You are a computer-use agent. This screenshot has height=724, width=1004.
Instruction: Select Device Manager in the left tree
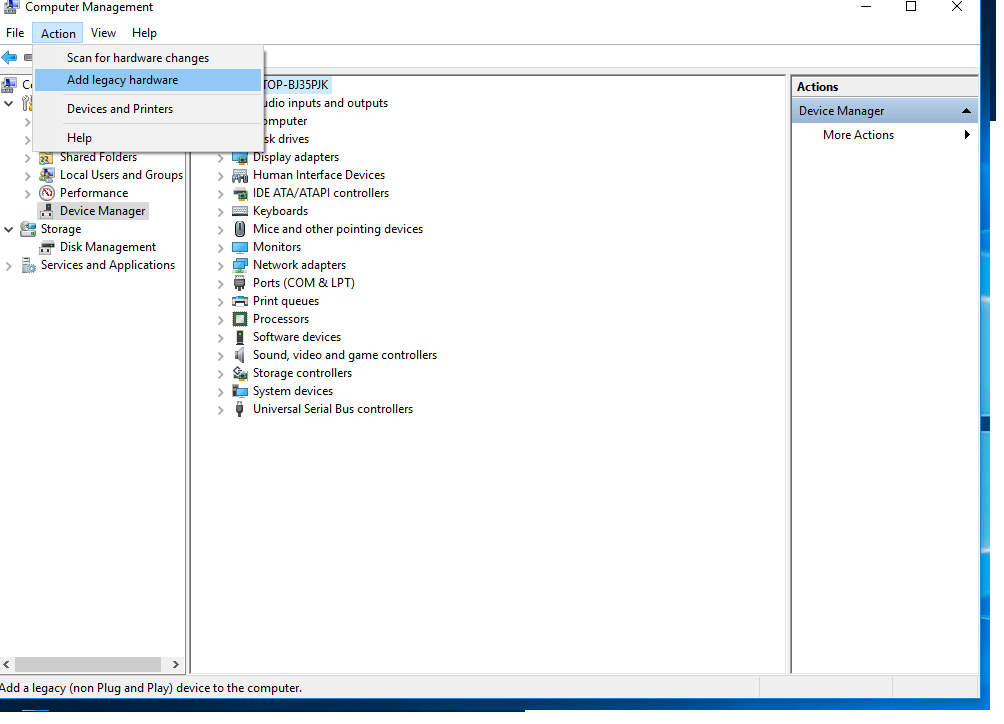[x=102, y=211]
